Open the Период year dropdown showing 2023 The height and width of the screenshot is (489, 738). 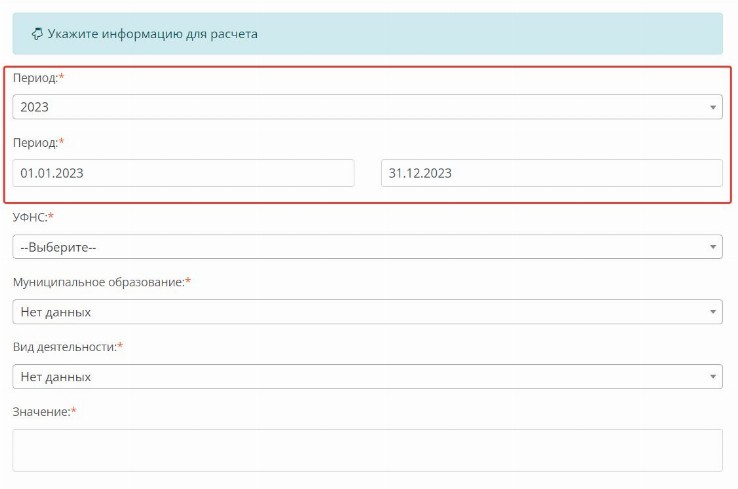tap(360, 107)
